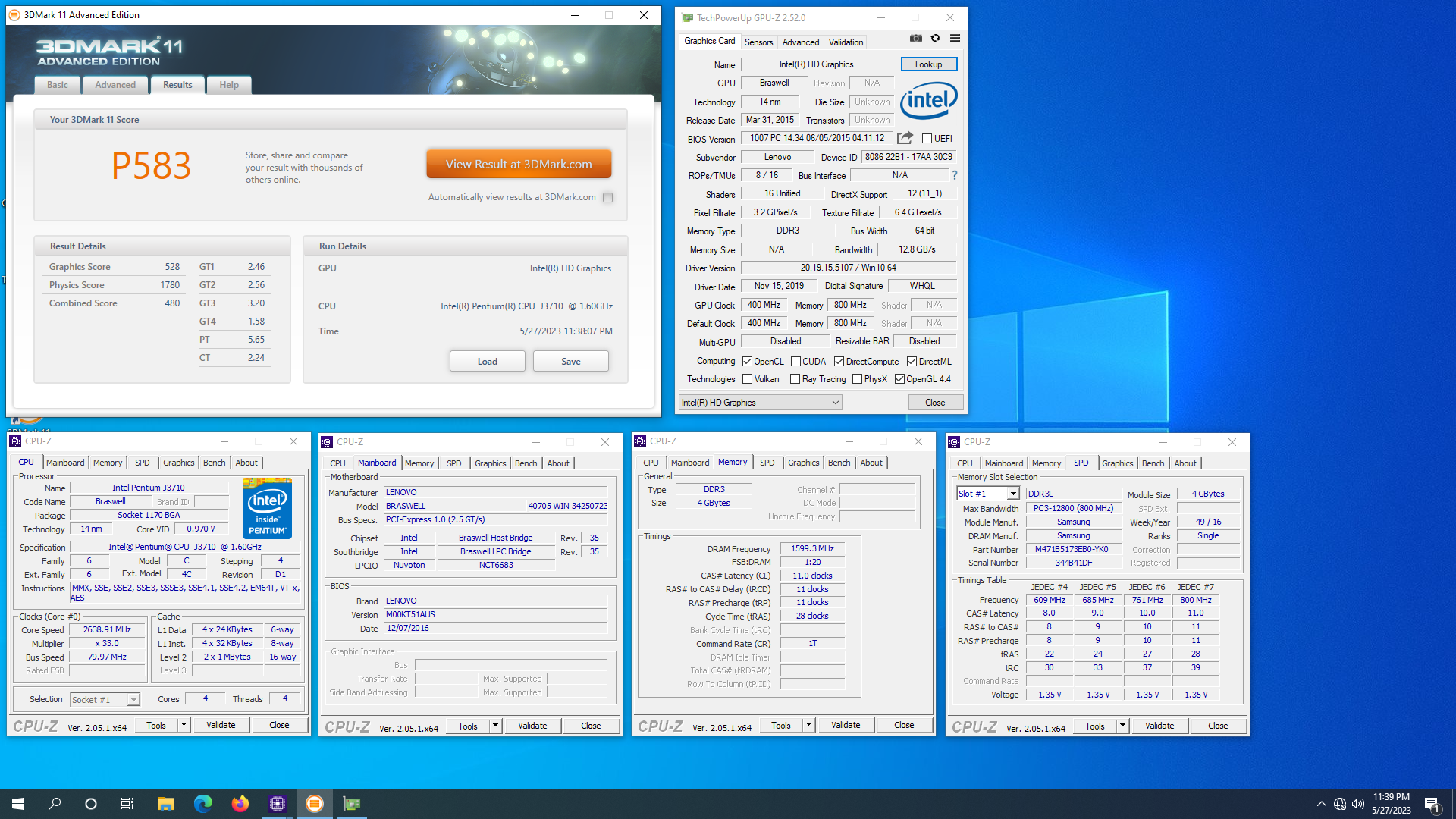Click Tools button in CPU-Z Mainboard window

[468, 726]
